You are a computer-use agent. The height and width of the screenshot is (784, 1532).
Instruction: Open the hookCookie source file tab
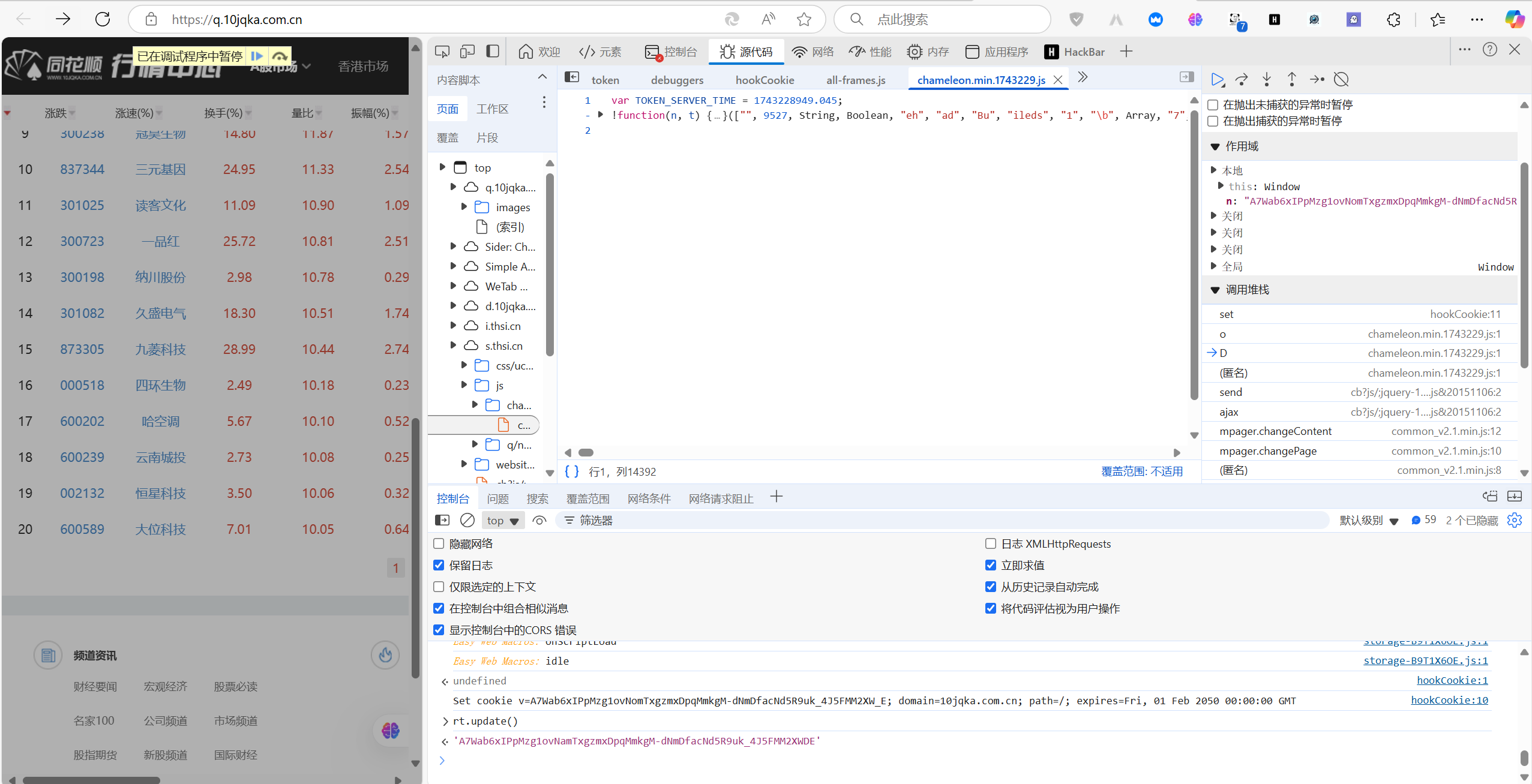[x=764, y=80]
